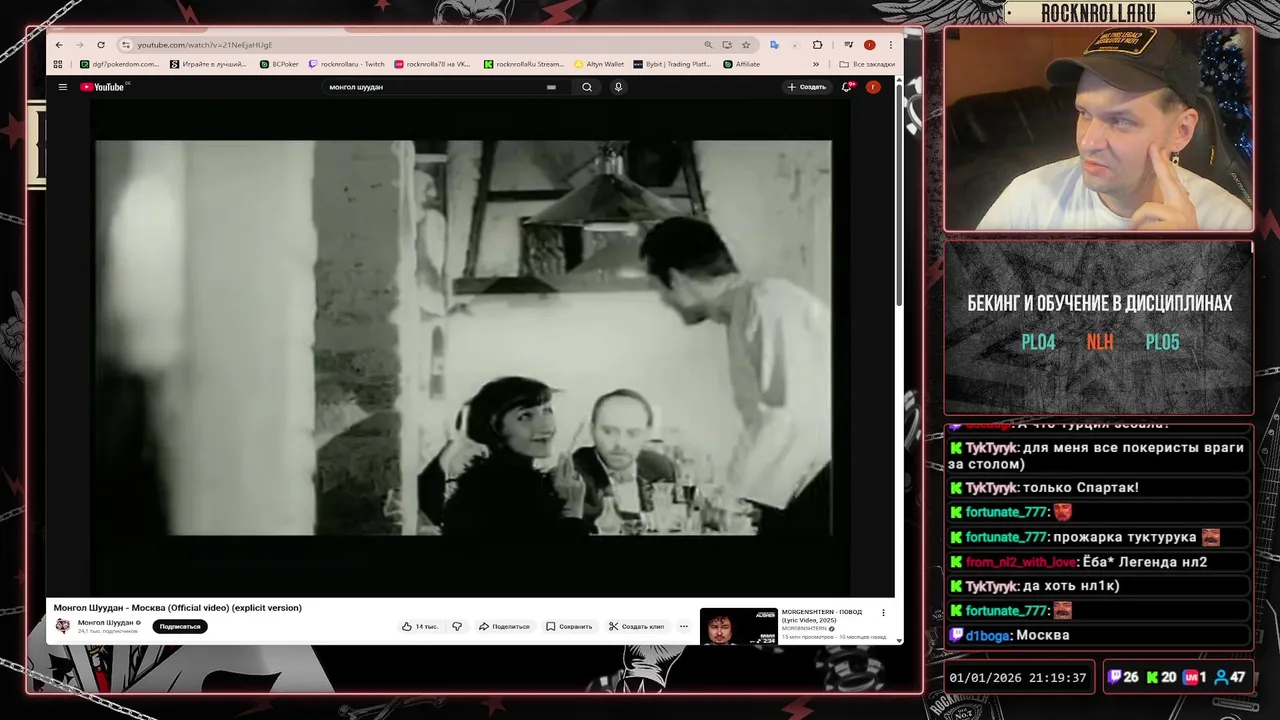Open the apps grid in bookmarks bar

pos(59,64)
